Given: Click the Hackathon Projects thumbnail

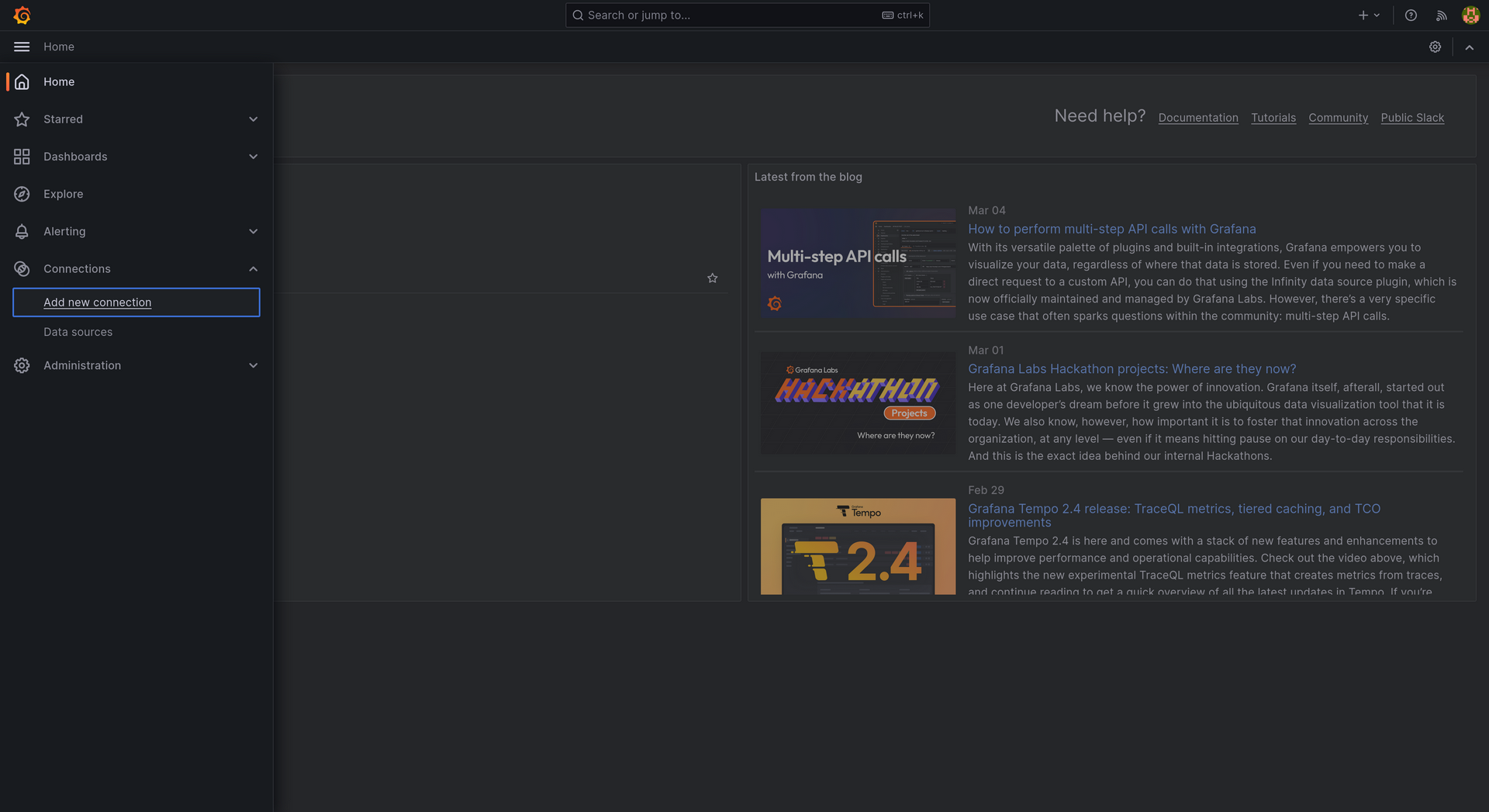Looking at the screenshot, I should click(x=858, y=403).
